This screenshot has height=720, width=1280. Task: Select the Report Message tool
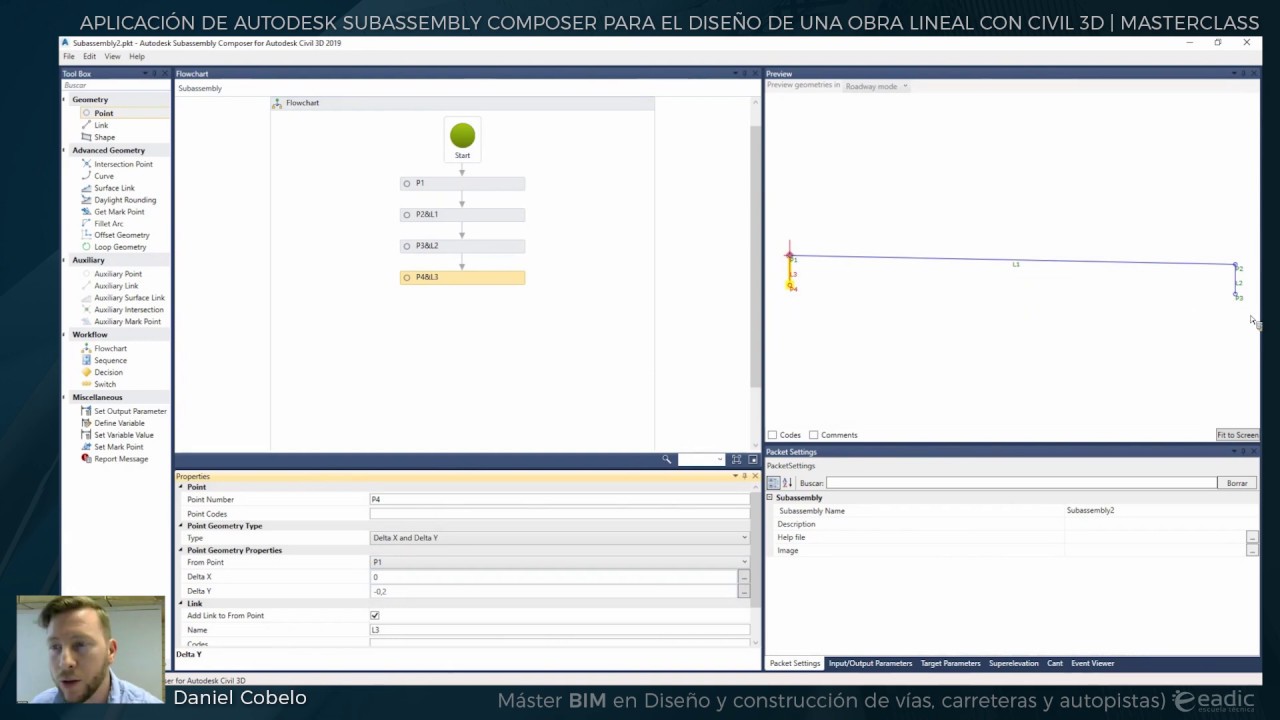tap(121, 459)
